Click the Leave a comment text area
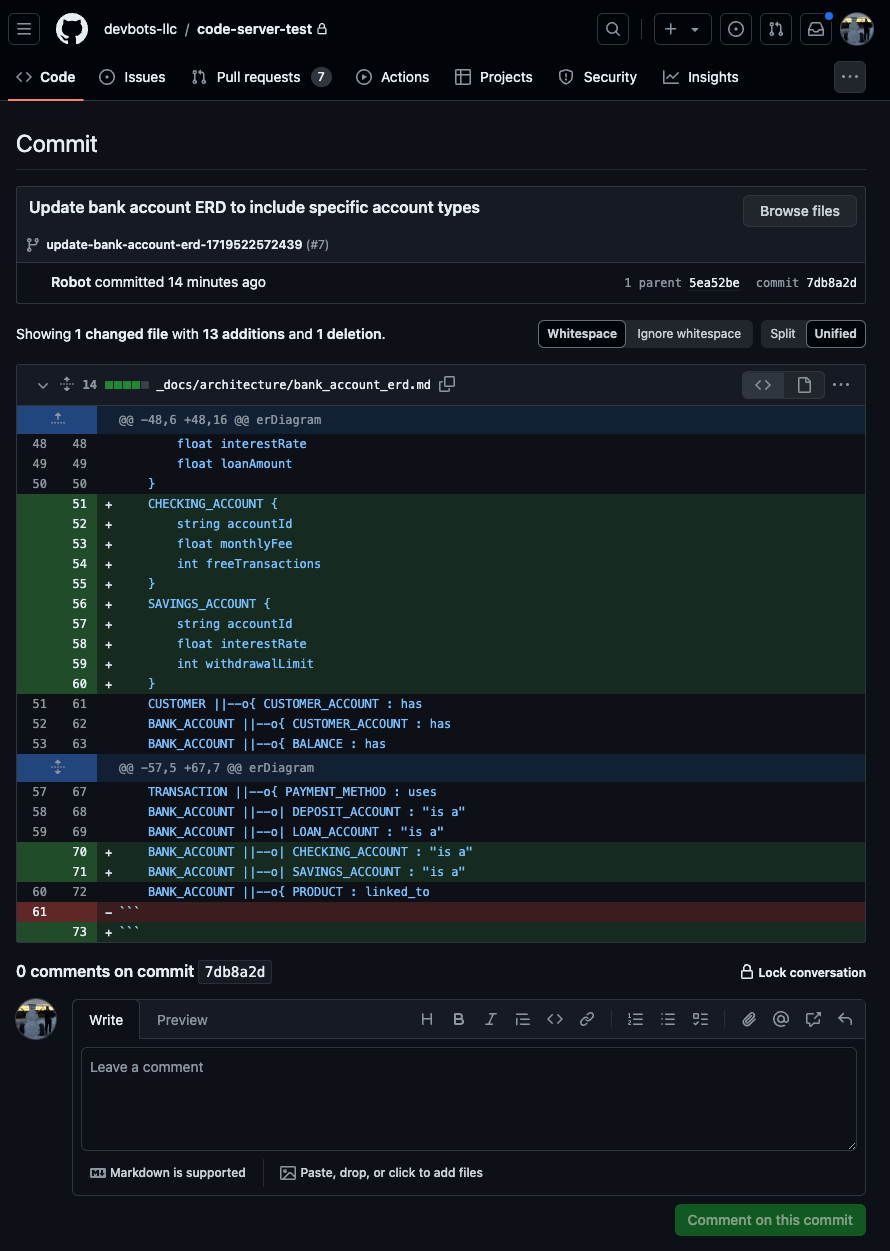This screenshot has height=1251, width=890. (x=468, y=1098)
